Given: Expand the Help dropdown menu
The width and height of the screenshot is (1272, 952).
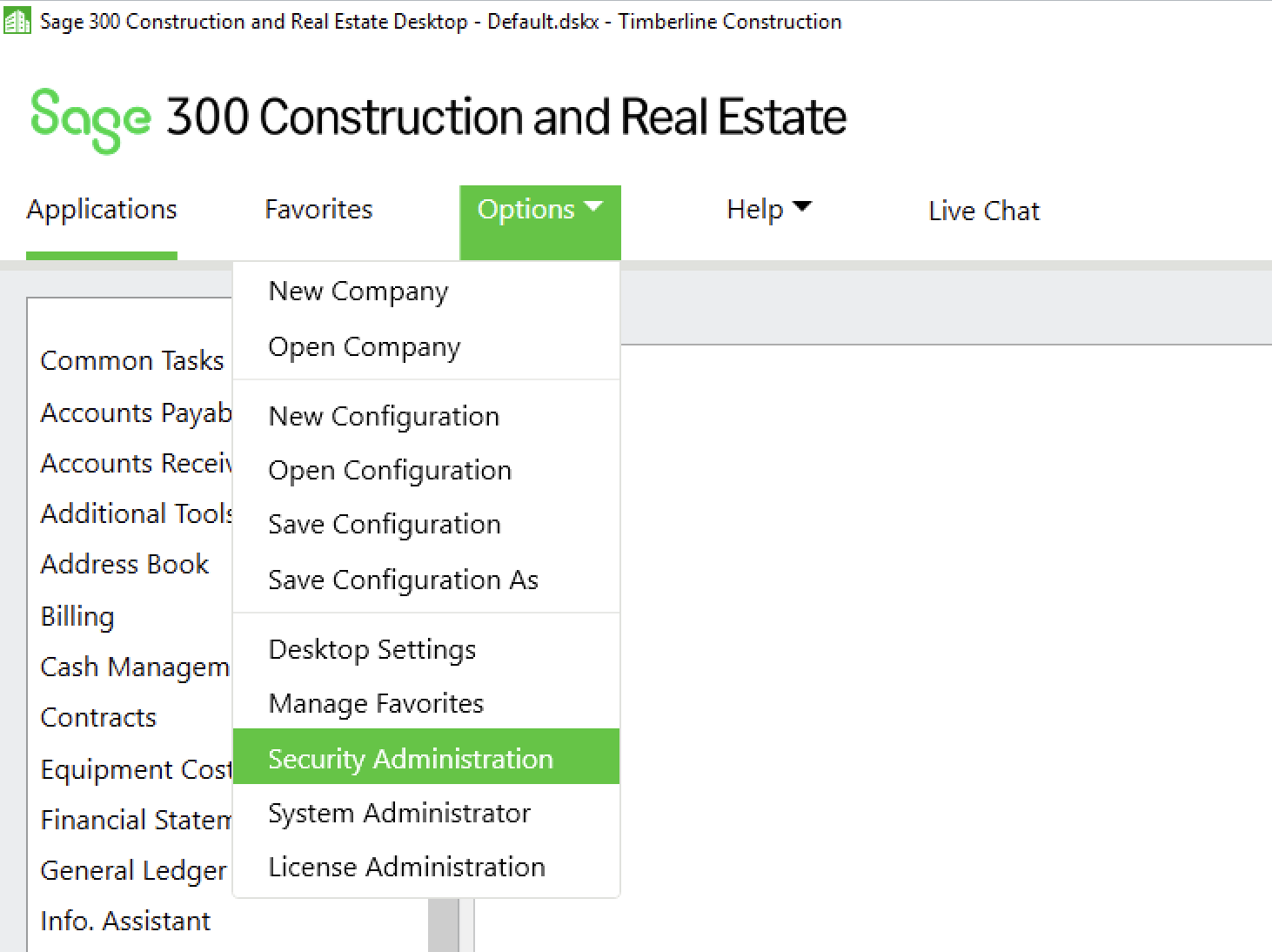Looking at the screenshot, I should pyautogui.click(x=769, y=210).
